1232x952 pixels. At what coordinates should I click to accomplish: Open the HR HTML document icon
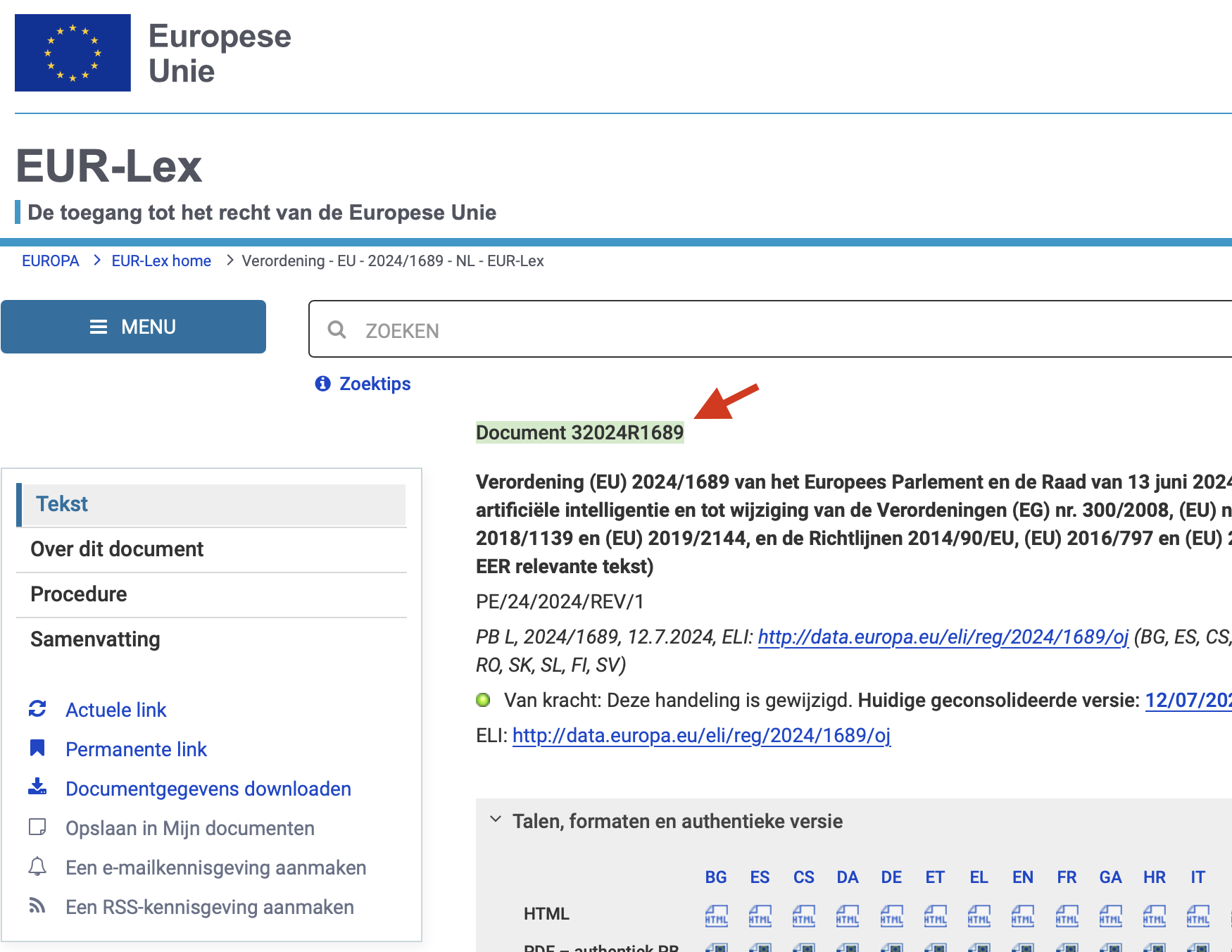click(x=1155, y=915)
